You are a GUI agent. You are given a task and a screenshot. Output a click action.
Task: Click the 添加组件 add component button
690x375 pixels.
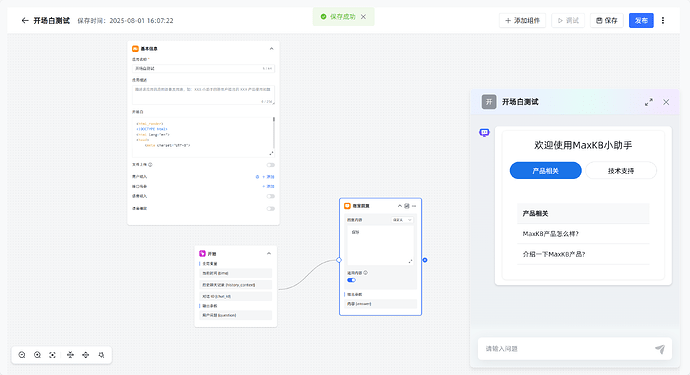[x=522, y=20]
